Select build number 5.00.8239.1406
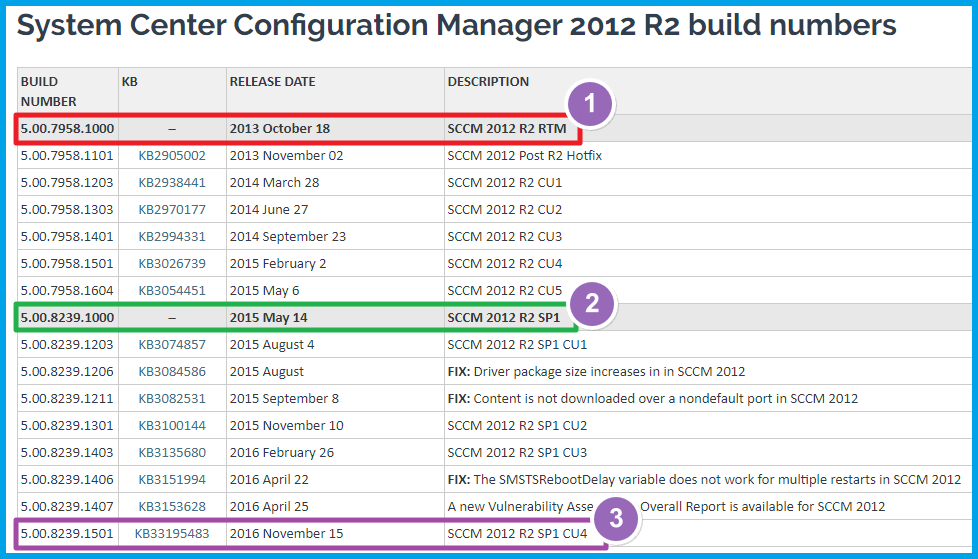 tap(67, 480)
